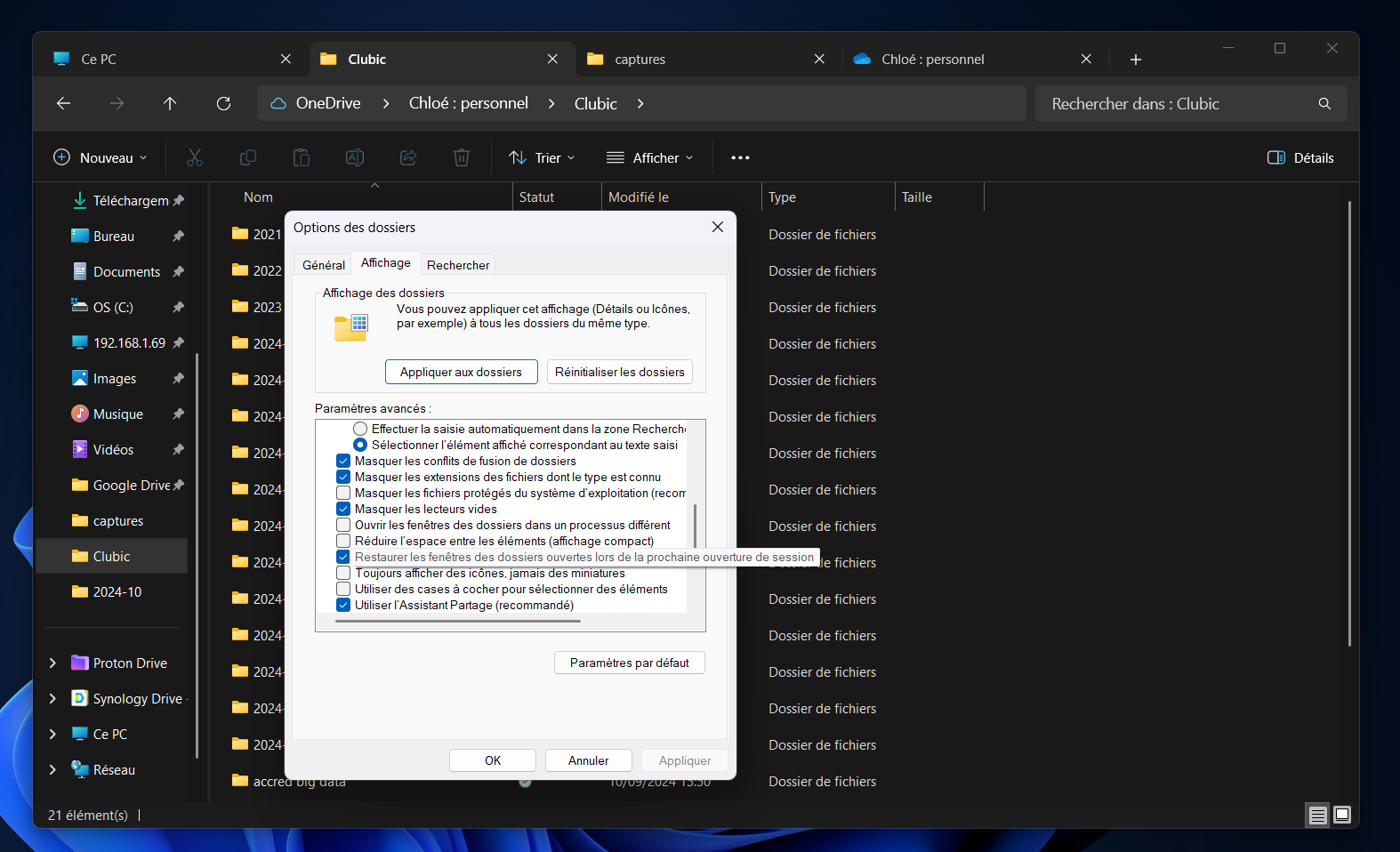1400x852 pixels.
Task: Switch to the Rechercher dialog tab
Action: pyautogui.click(x=458, y=265)
